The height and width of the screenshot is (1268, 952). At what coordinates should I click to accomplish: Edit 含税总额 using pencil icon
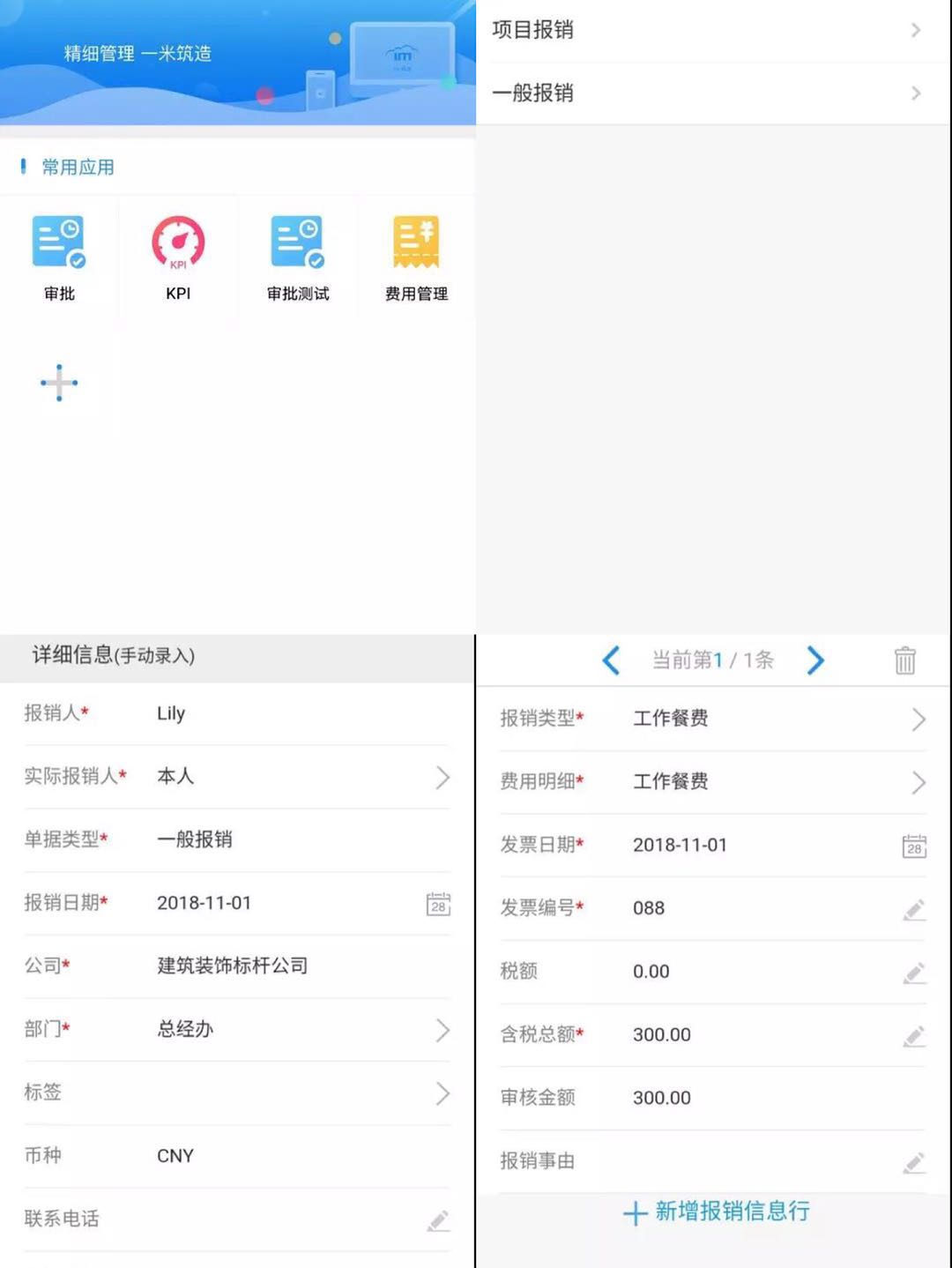(x=914, y=1036)
